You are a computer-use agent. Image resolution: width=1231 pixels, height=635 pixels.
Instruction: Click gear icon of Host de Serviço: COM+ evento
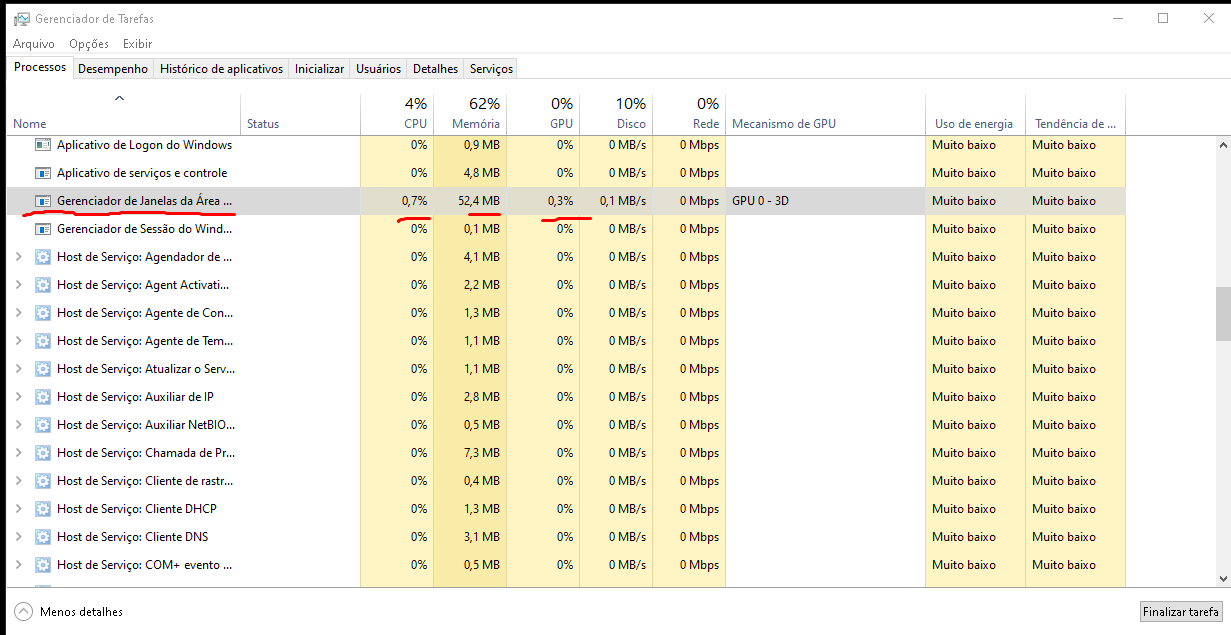[43, 565]
